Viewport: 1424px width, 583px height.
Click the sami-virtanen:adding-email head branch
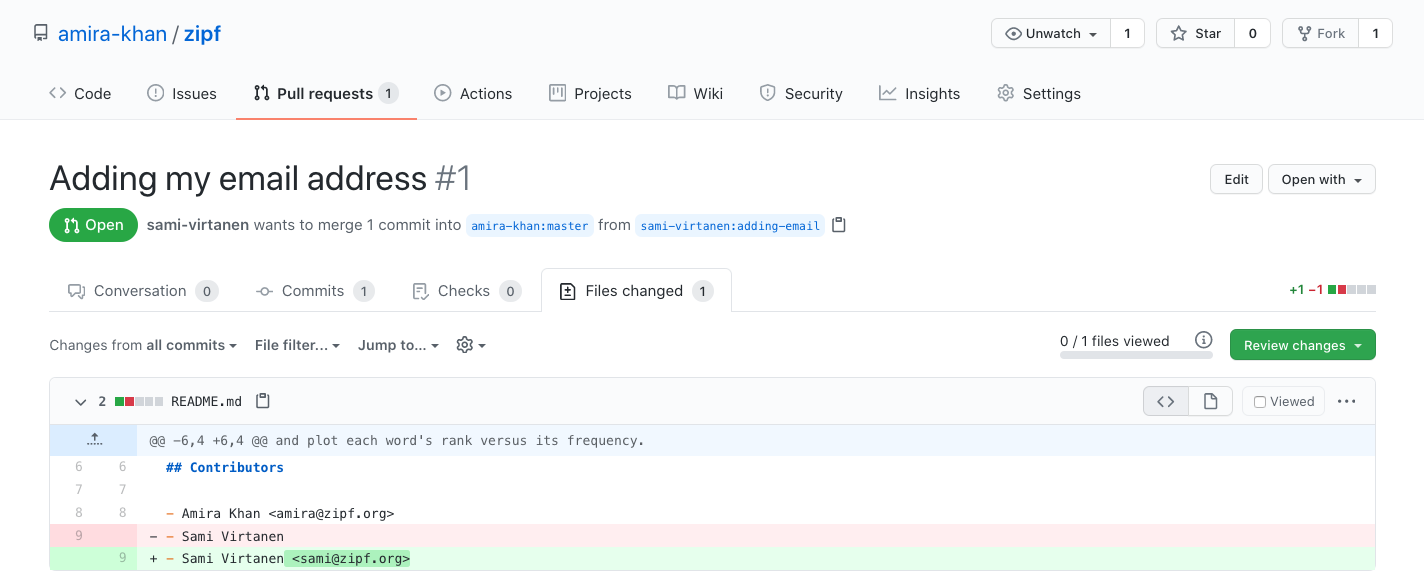click(730, 225)
